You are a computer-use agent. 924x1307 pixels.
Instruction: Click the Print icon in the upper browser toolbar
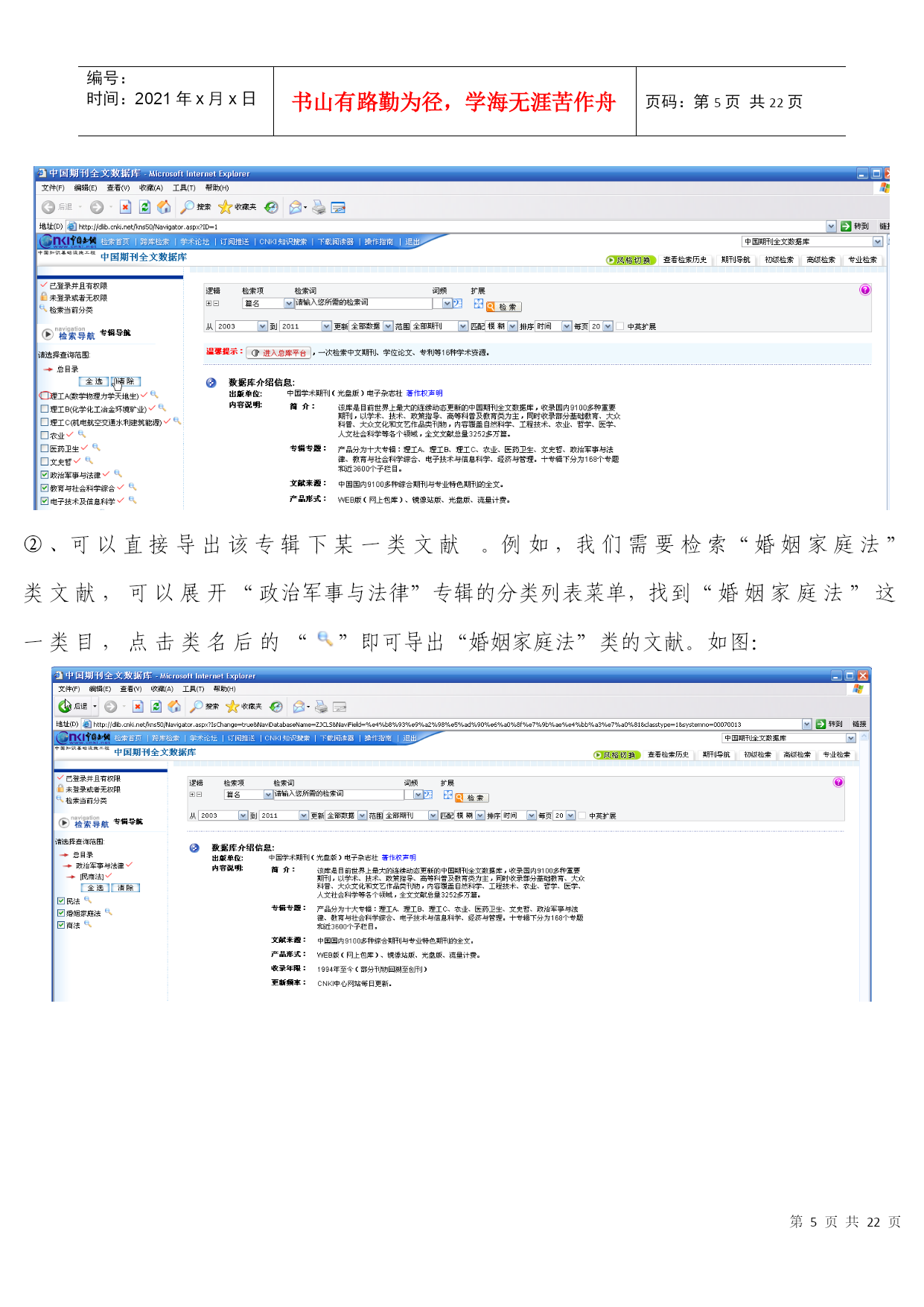pyautogui.click(x=319, y=207)
